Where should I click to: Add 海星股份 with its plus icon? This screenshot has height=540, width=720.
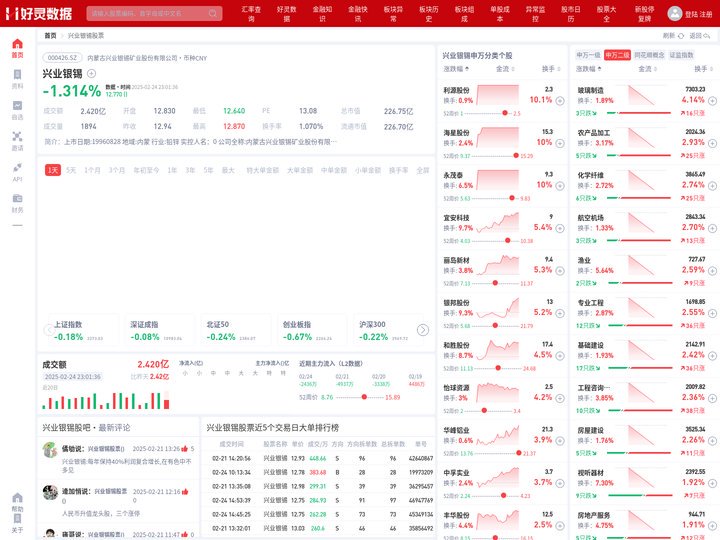560,143
